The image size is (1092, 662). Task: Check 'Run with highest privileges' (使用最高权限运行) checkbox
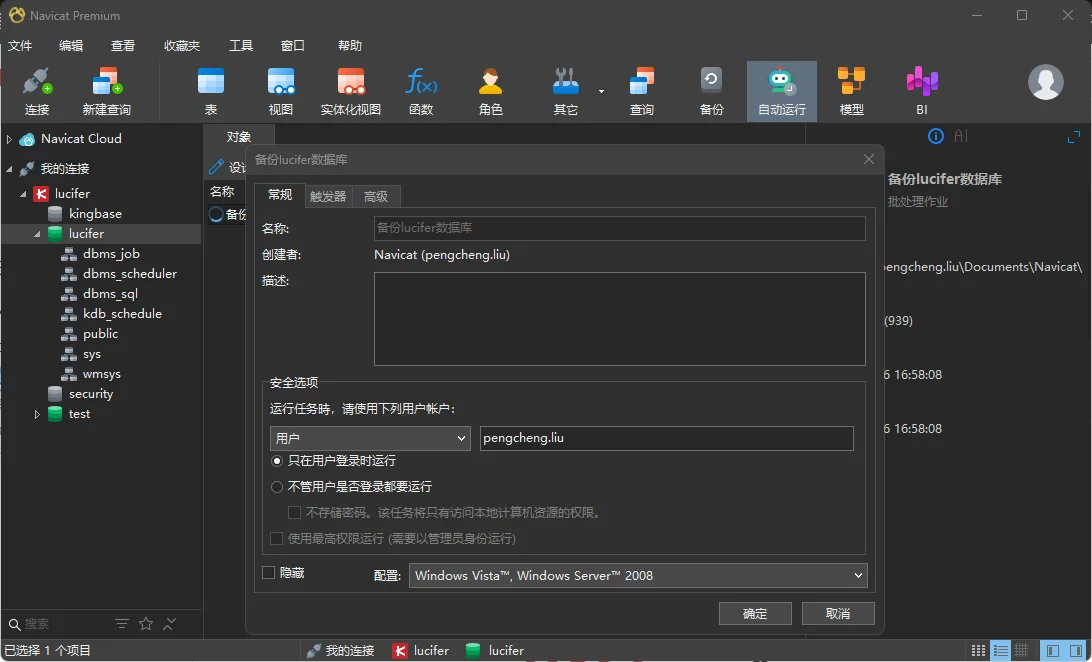coord(276,538)
